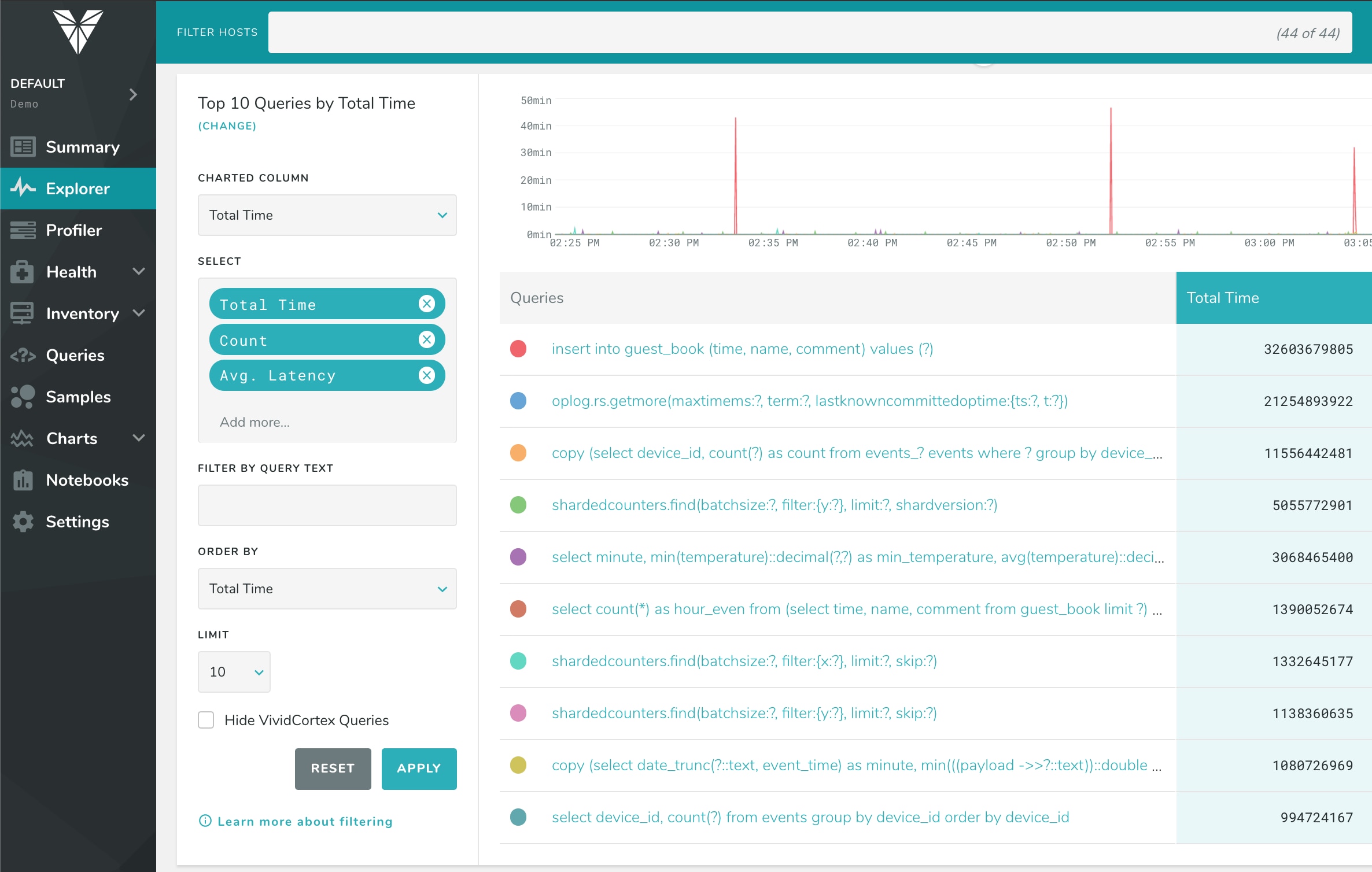Click the (CHANGE) link under the title
The image size is (1372, 872).
tap(227, 126)
